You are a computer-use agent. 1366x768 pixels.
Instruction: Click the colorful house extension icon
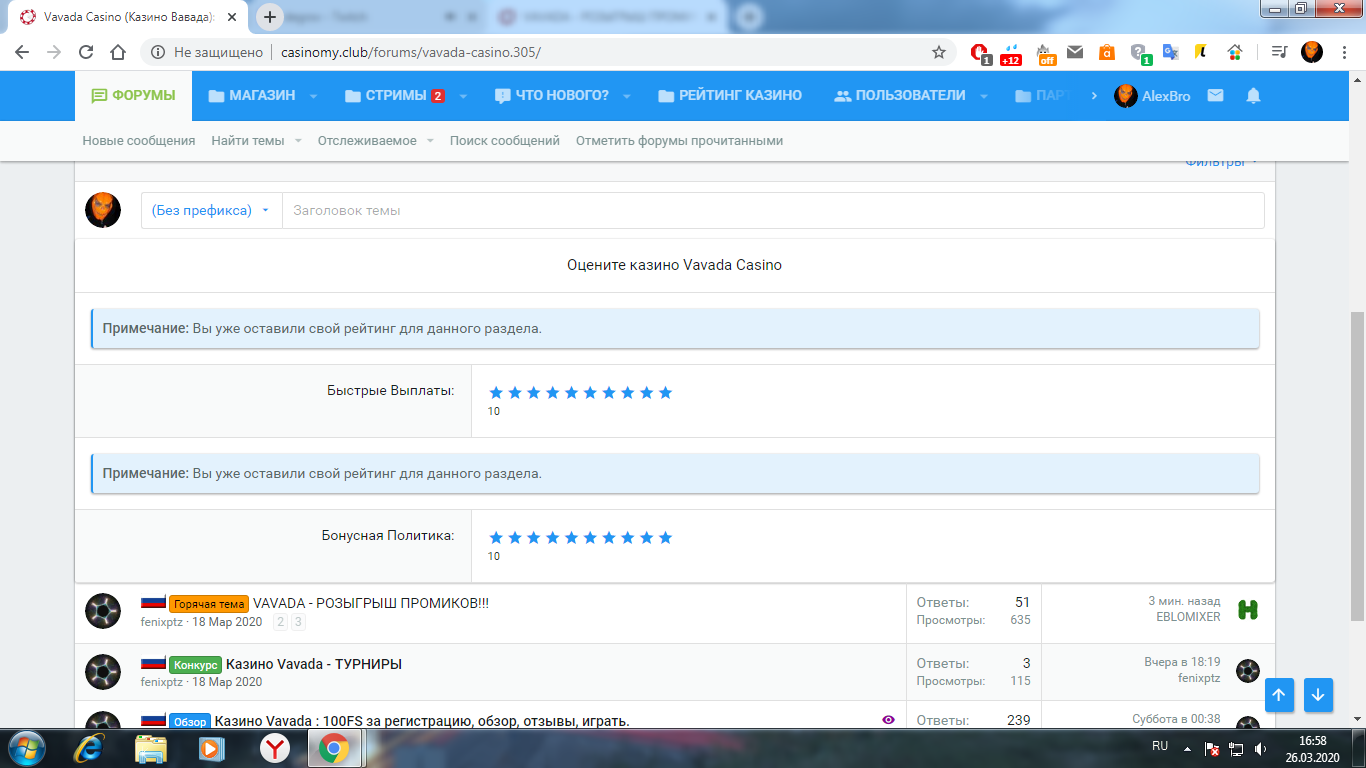tap(1235, 52)
